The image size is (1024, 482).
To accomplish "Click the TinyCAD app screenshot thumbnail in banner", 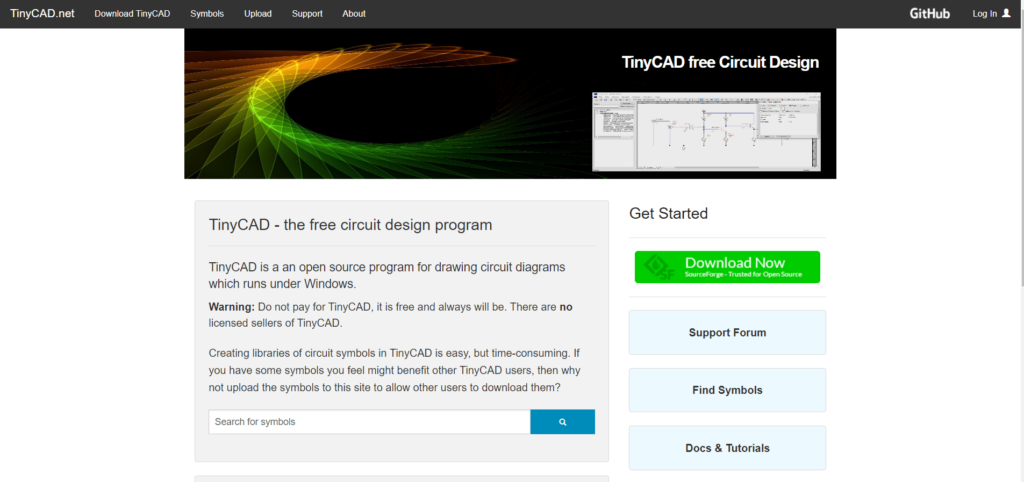I will tap(706, 131).
